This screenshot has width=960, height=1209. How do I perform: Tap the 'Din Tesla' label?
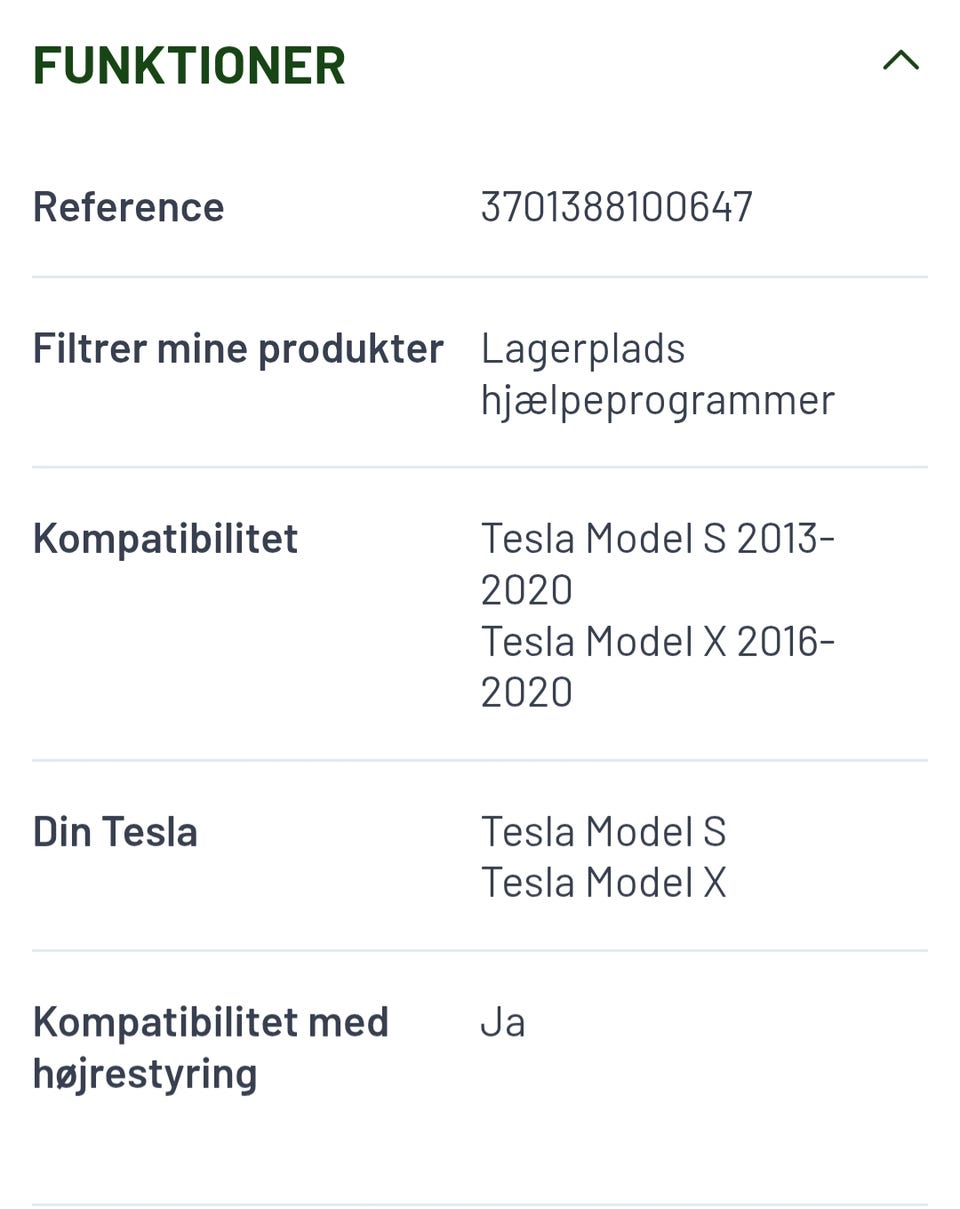tap(115, 832)
